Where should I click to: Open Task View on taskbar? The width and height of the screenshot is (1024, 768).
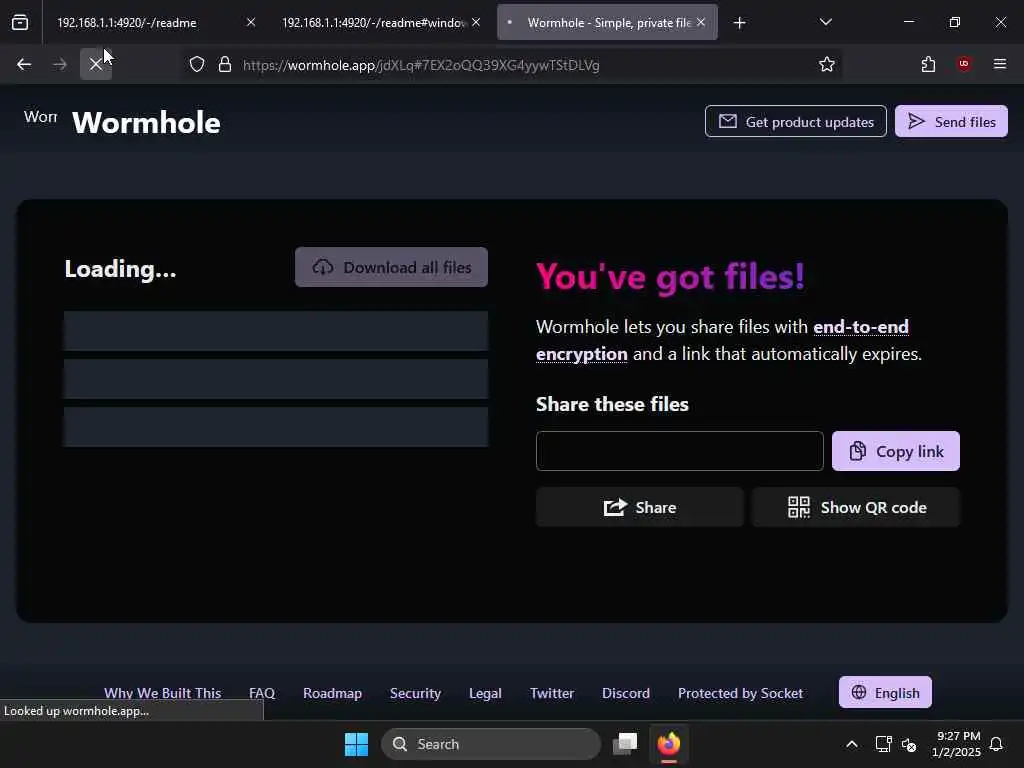click(x=625, y=744)
